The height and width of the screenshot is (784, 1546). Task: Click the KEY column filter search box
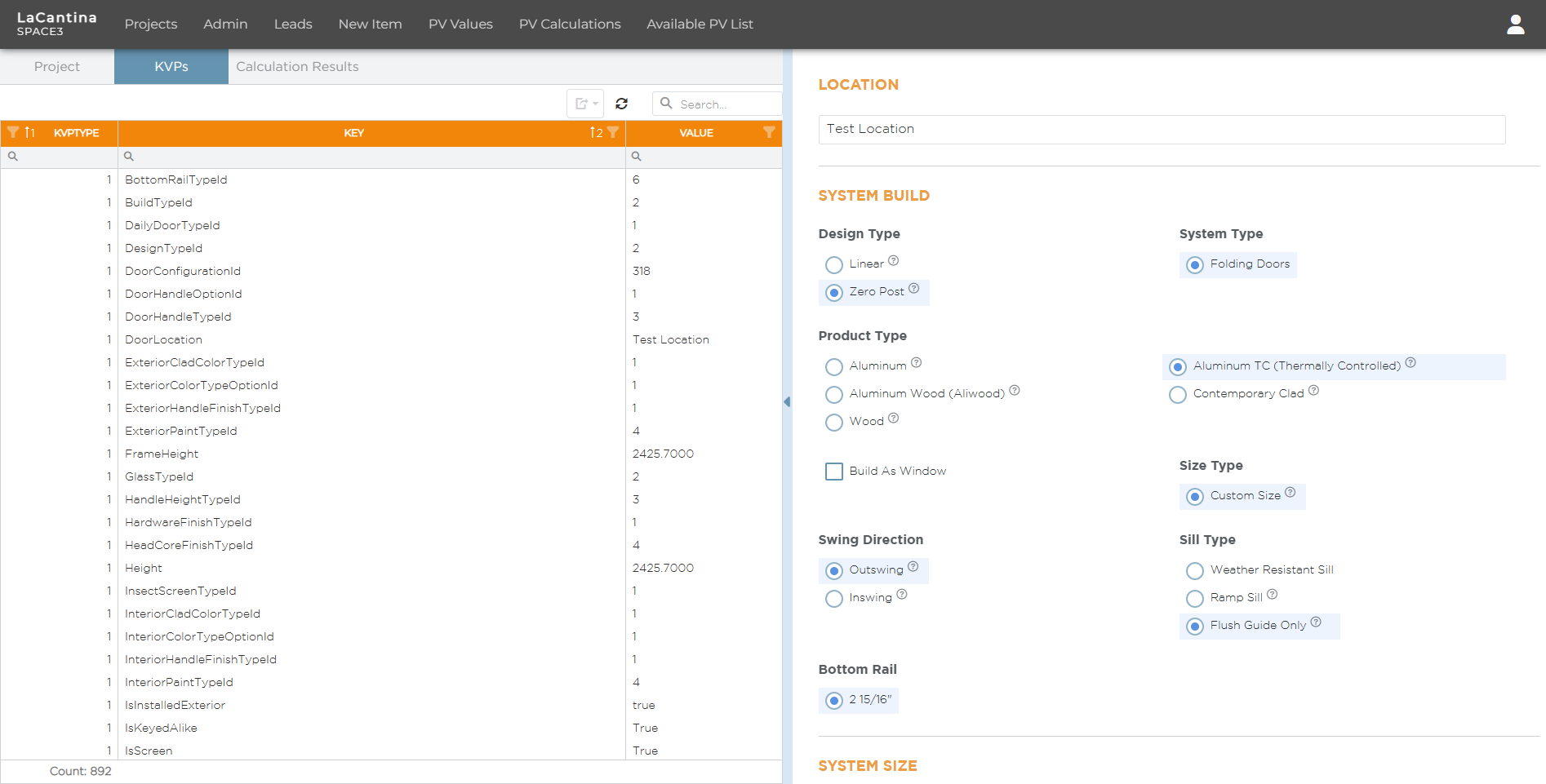[371, 157]
